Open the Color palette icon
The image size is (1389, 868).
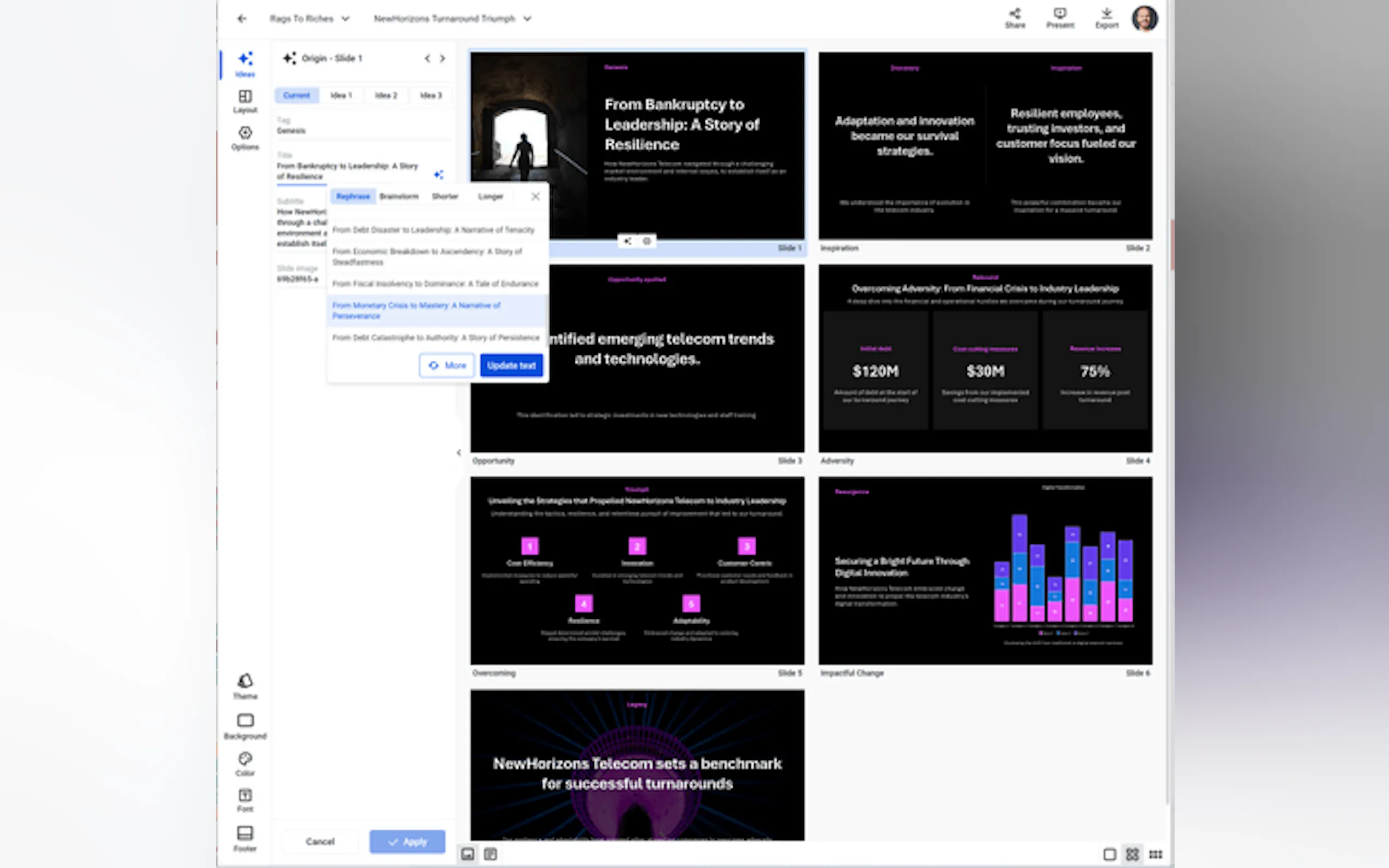(x=245, y=759)
